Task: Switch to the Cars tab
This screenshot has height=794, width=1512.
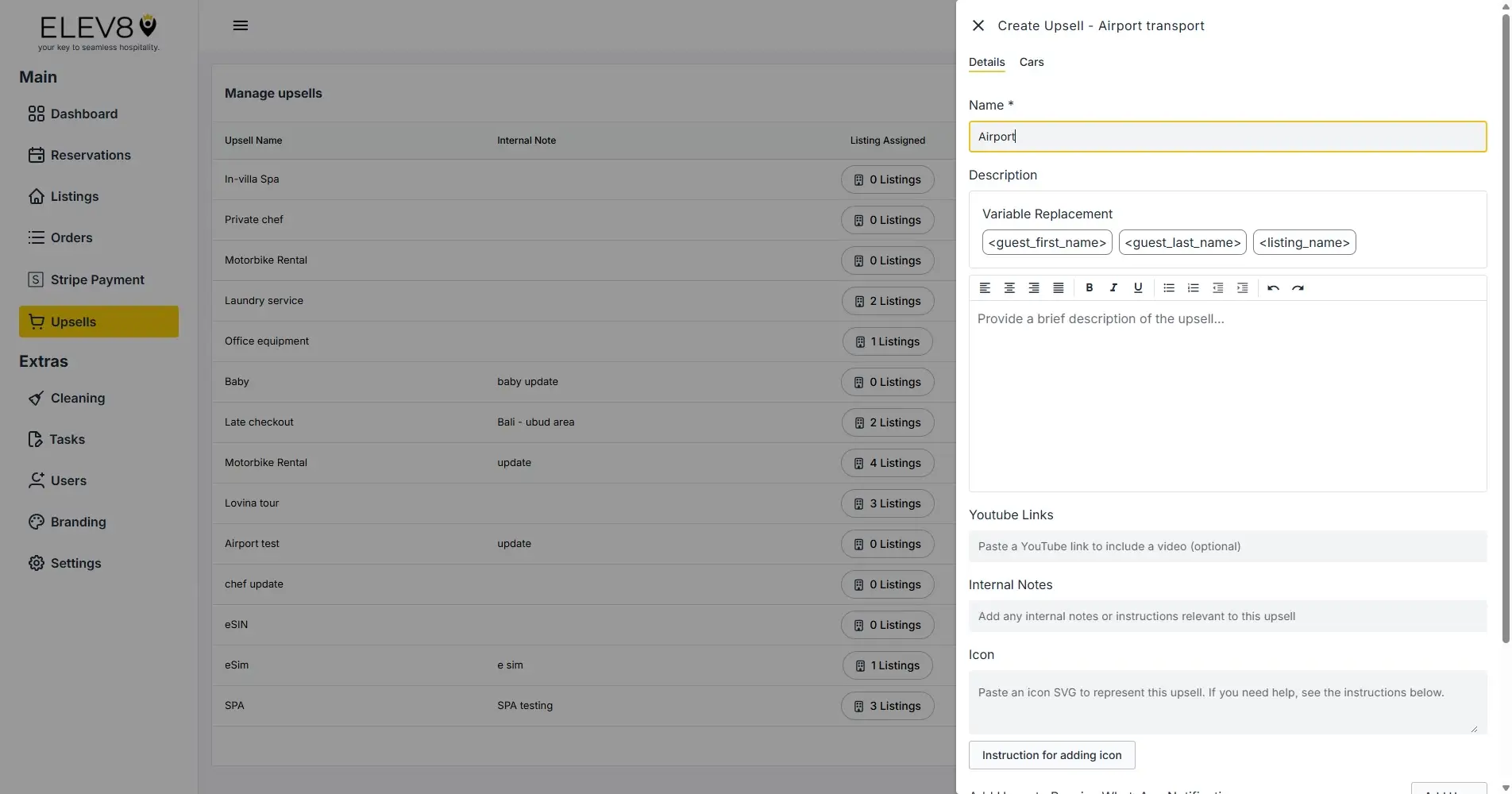Action: click(x=1031, y=62)
